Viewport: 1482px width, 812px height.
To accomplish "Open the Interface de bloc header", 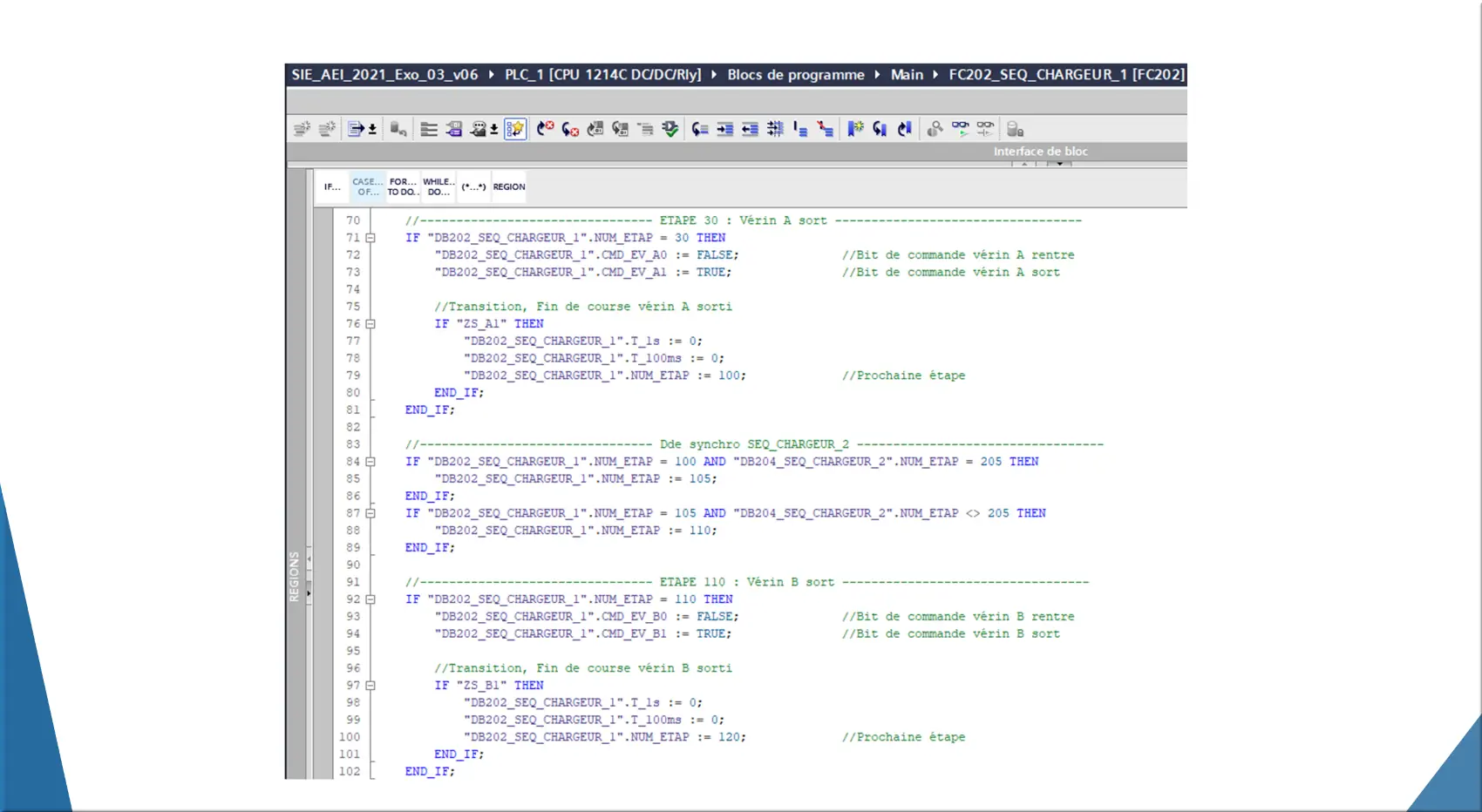I will pyautogui.click(x=1041, y=152).
